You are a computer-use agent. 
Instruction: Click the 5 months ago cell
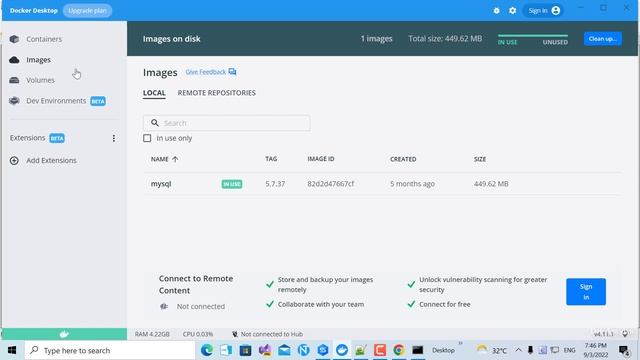point(412,184)
